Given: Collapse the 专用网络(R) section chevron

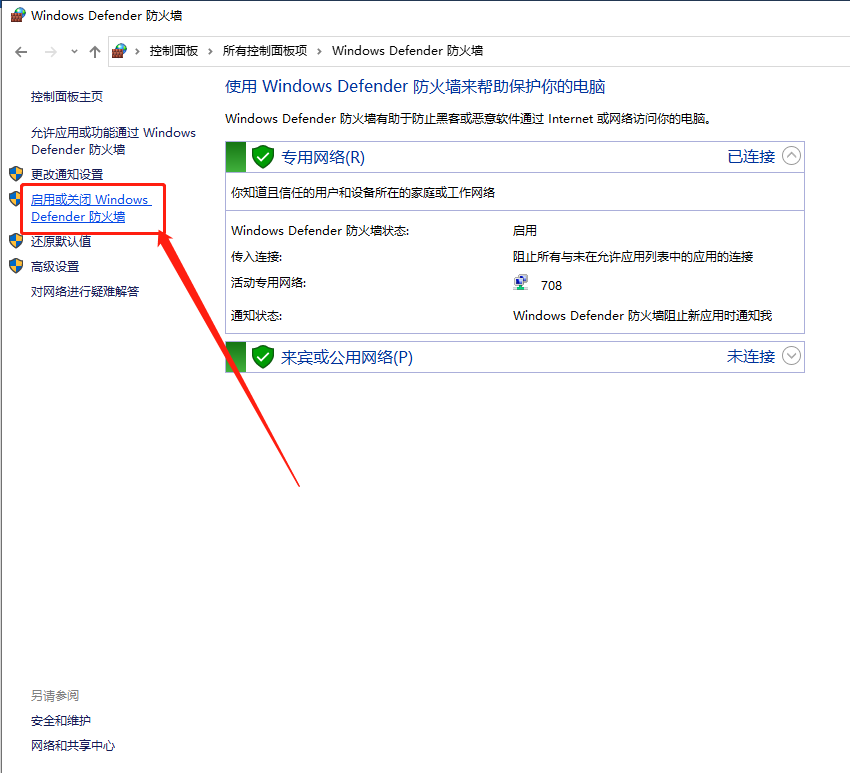Looking at the screenshot, I should (x=791, y=156).
